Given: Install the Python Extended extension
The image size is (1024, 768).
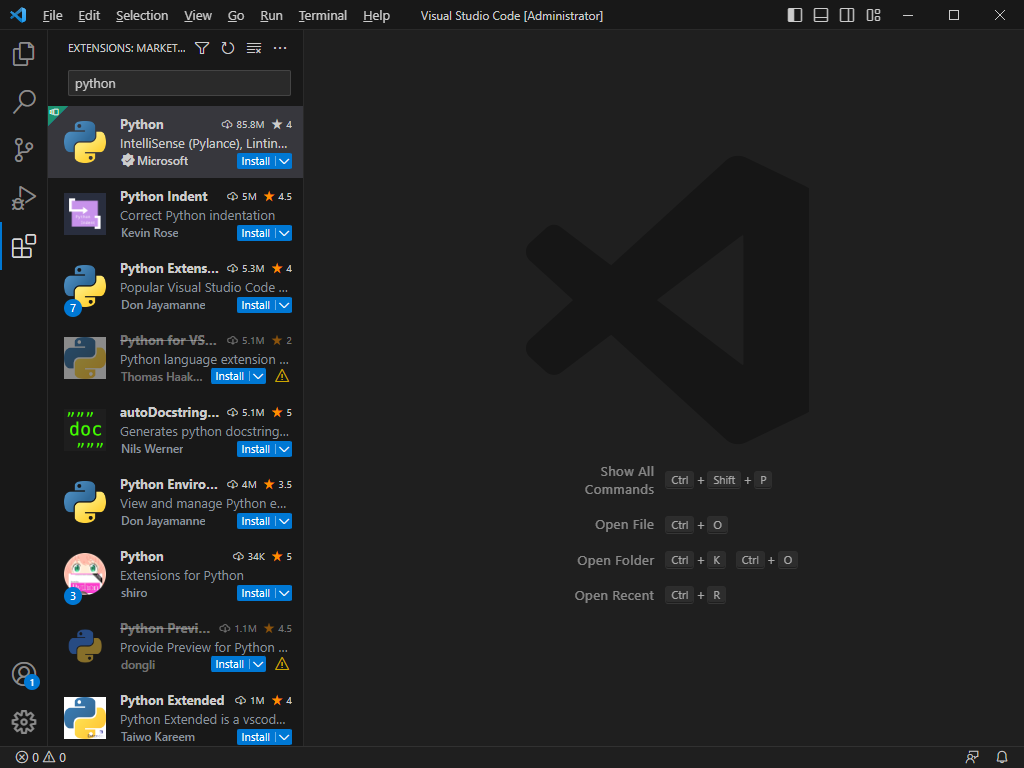Looking at the screenshot, I should click(x=255, y=737).
